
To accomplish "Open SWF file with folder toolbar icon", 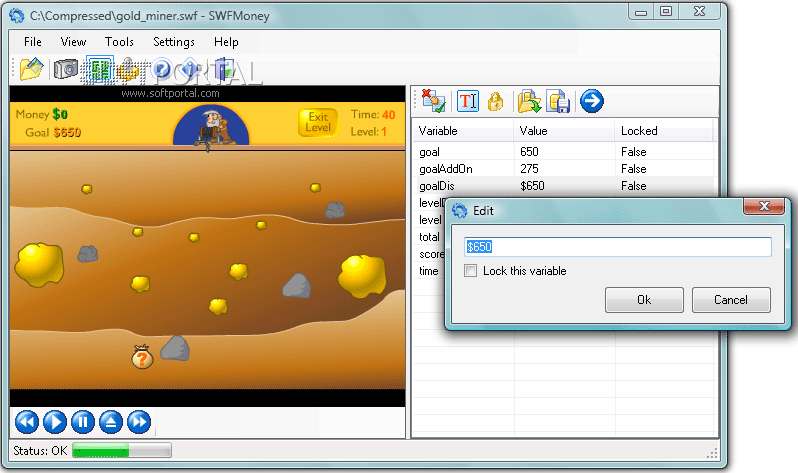I will 31,69.
